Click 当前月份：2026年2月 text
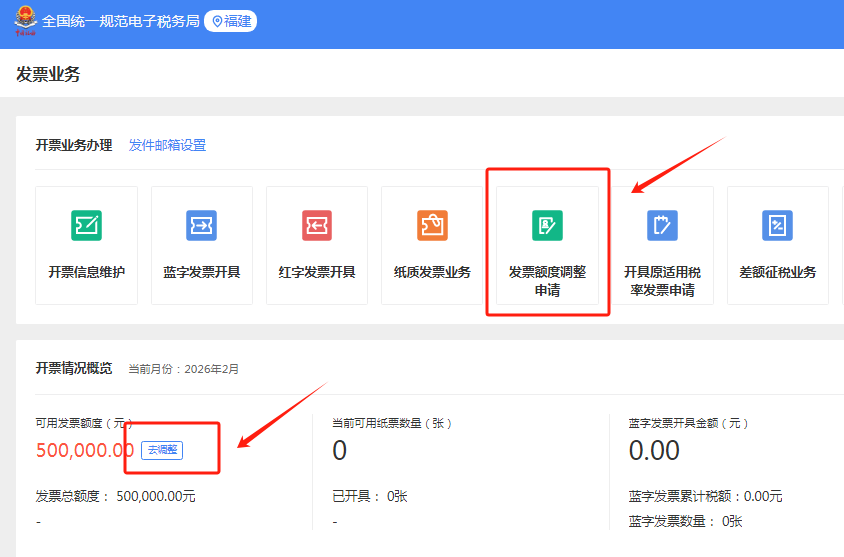844x557 pixels. tap(184, 369)
